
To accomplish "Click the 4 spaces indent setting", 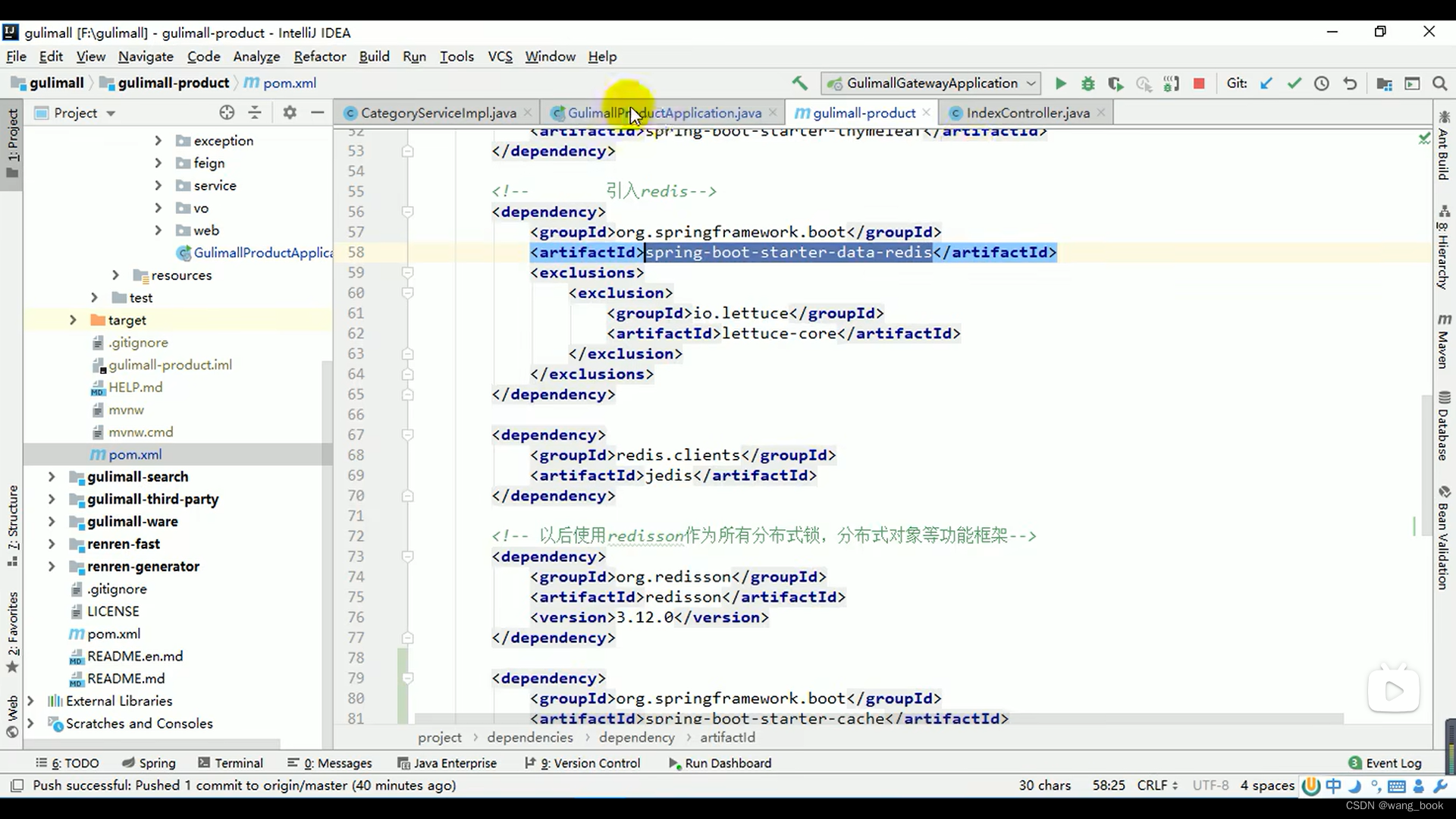I will 1267,786.
